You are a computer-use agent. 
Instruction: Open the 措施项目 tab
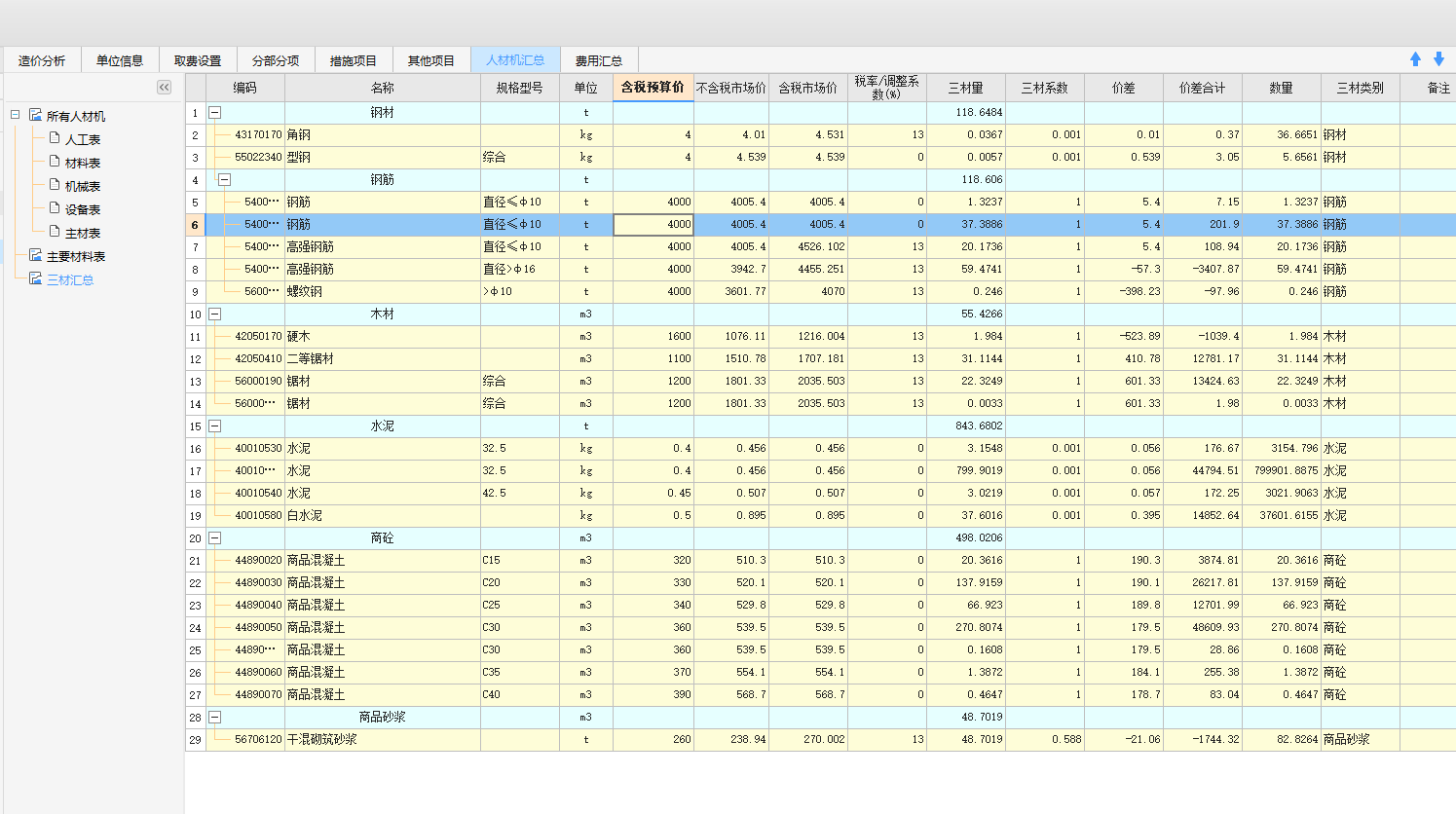[x=354, y=60]
